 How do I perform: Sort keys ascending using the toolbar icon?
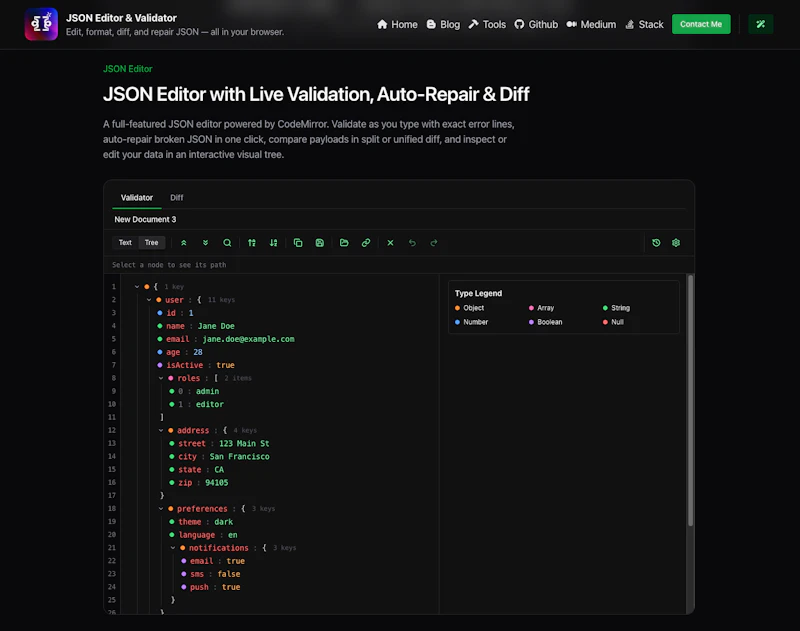(252, 243)
